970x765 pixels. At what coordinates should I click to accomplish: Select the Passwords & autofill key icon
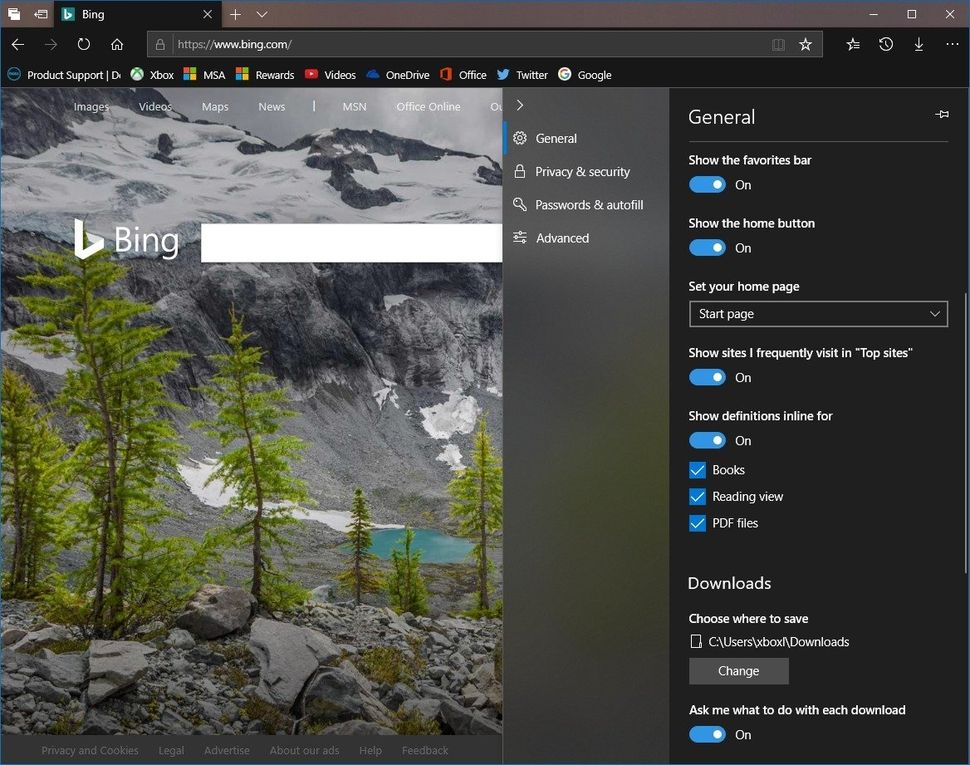519,204
